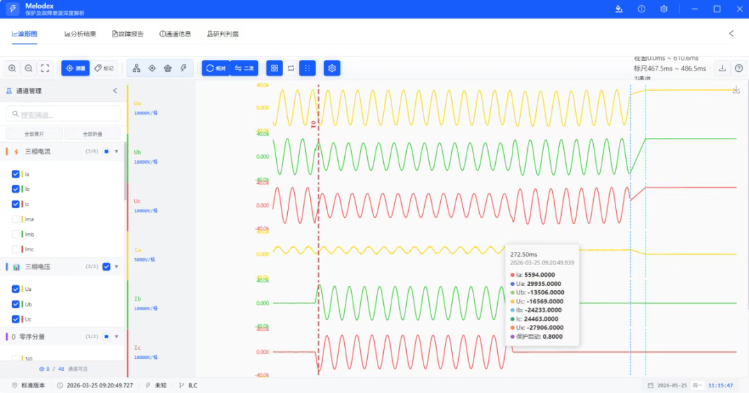Open the blue waveform settings gear
Screen dimensions: 749x393
tap(332, 68)
